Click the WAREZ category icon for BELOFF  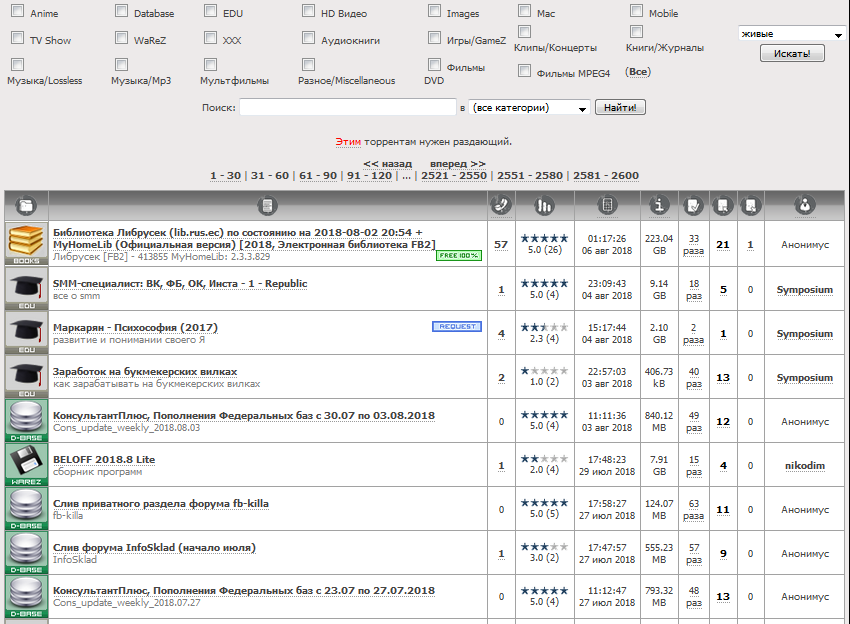coord(26,464)
